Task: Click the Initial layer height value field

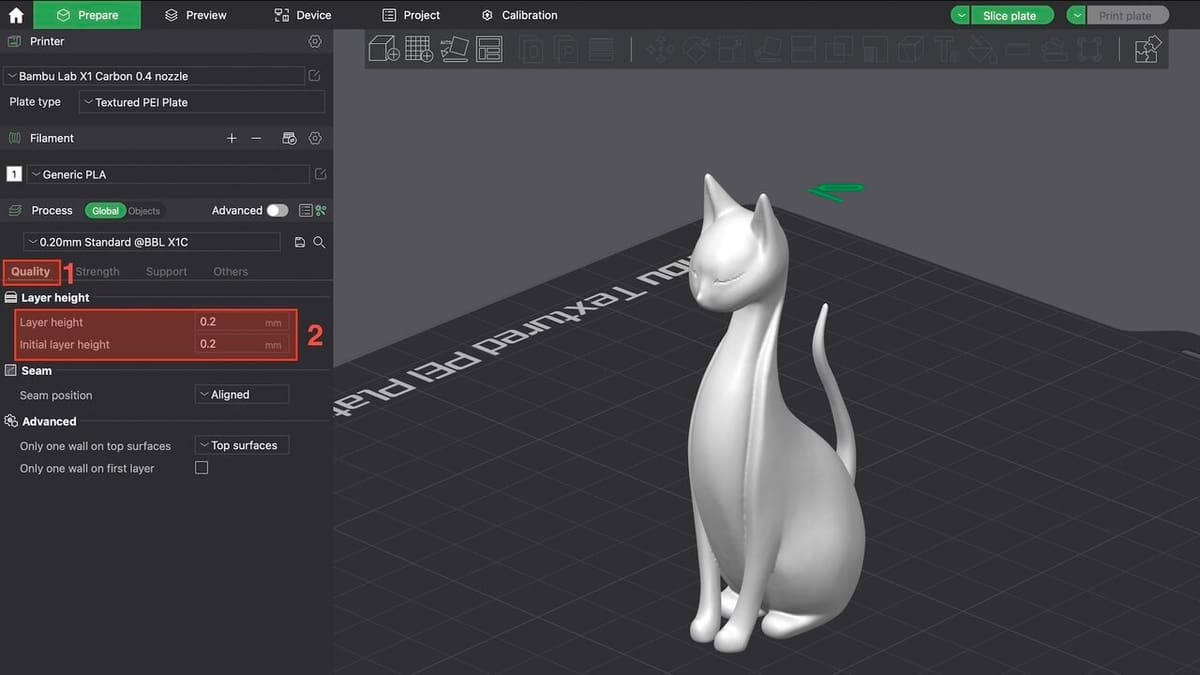Action: click(241, 344)
